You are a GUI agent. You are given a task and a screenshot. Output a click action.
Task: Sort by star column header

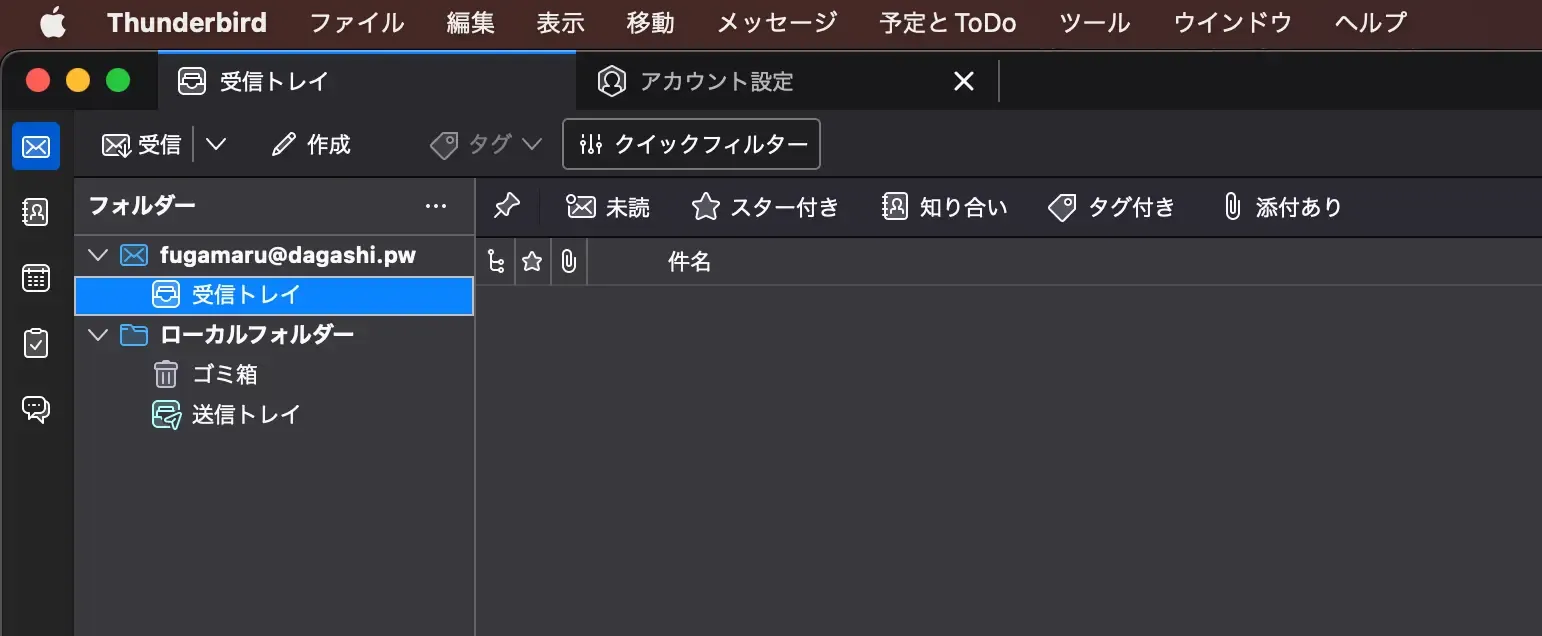[x=532, y=262]
